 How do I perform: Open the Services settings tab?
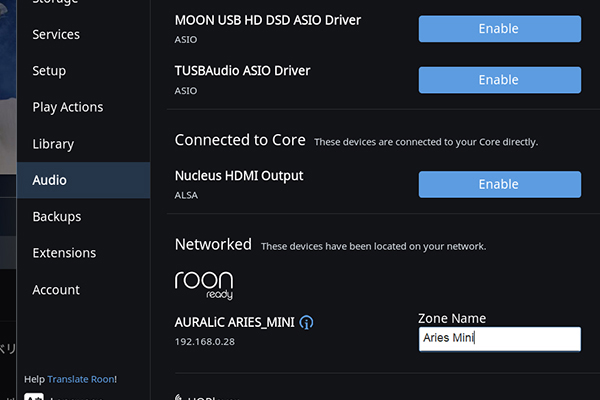click(56, 34)
